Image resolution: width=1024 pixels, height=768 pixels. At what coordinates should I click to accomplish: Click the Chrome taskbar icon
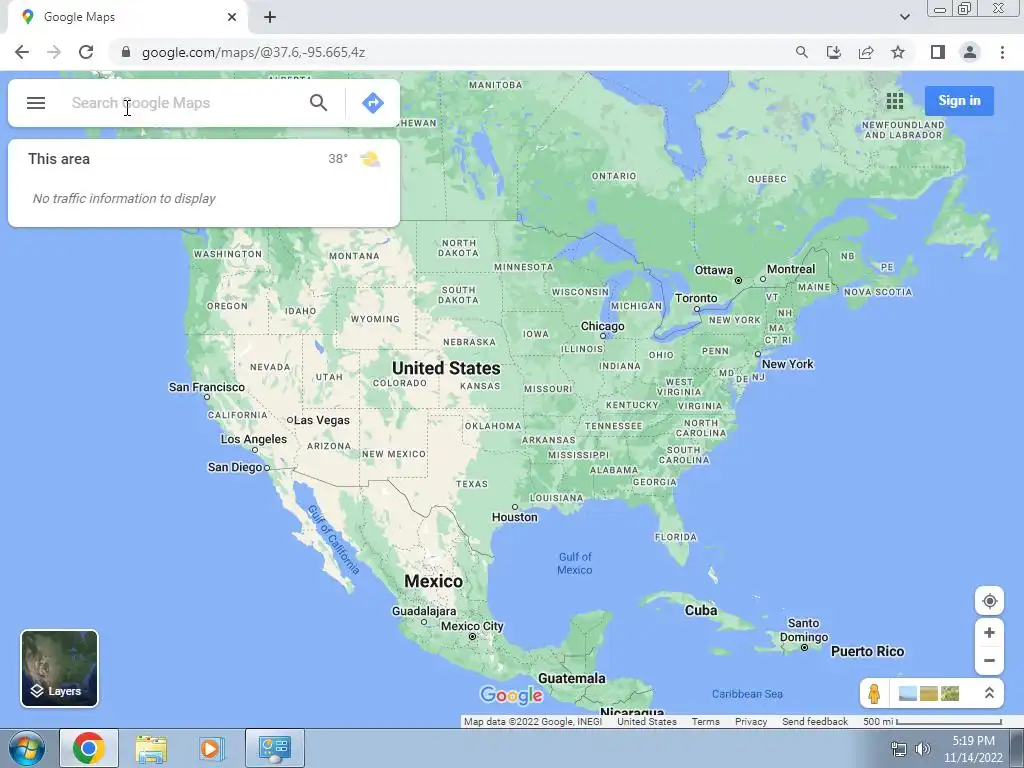coord(89,748)
